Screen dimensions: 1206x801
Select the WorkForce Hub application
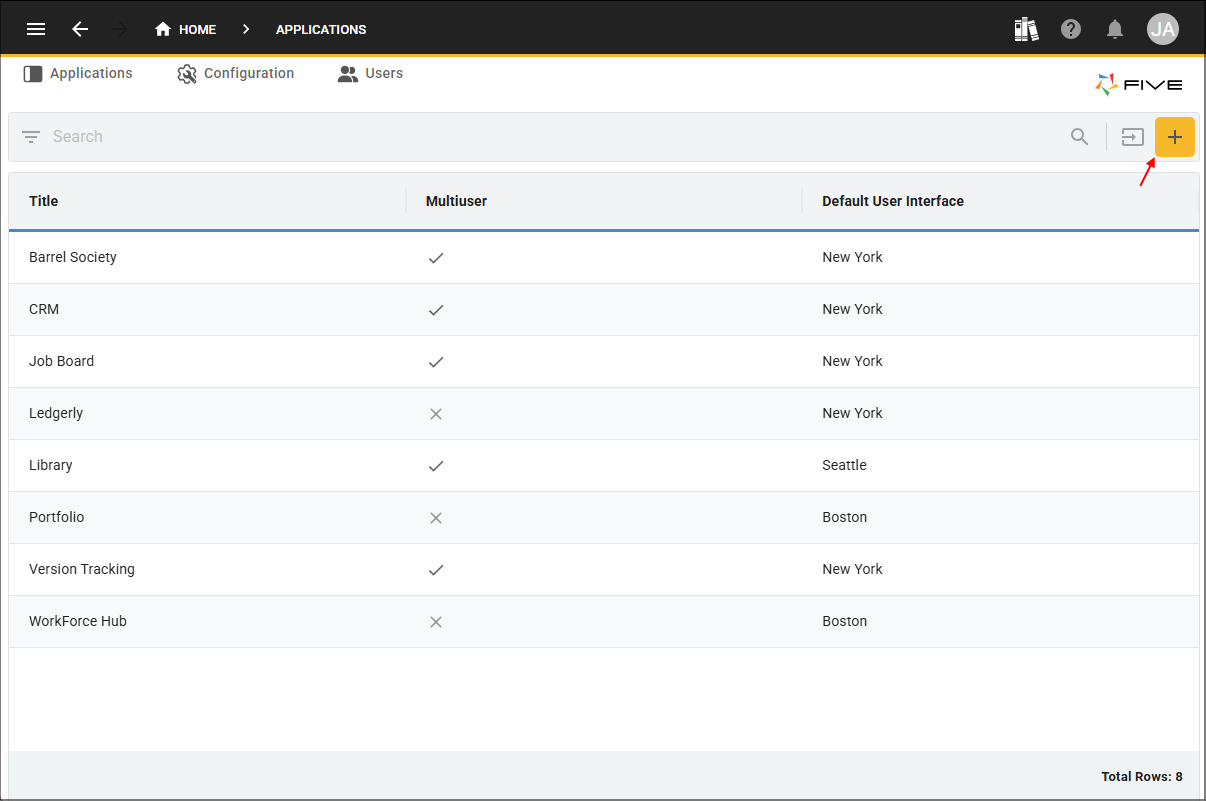(x=604, y=621)
